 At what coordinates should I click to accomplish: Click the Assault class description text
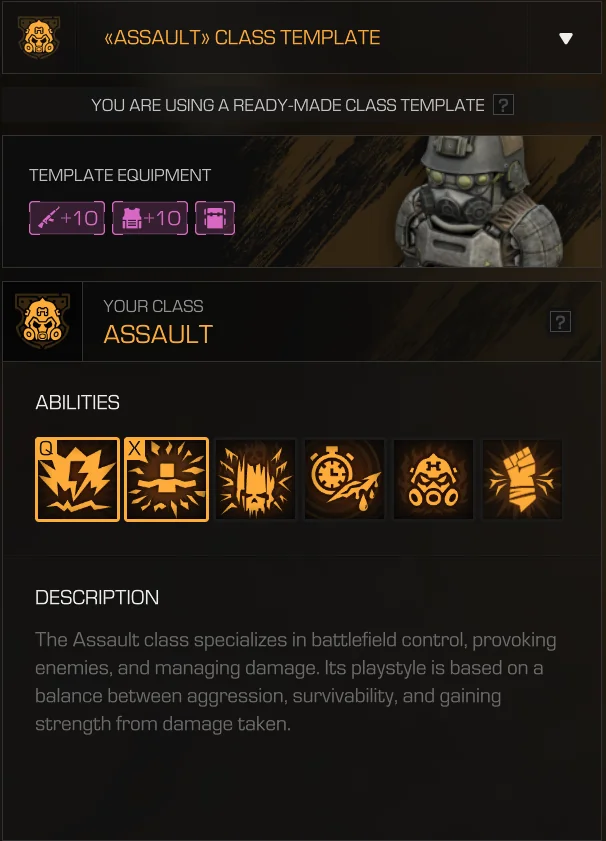point(295,682)
